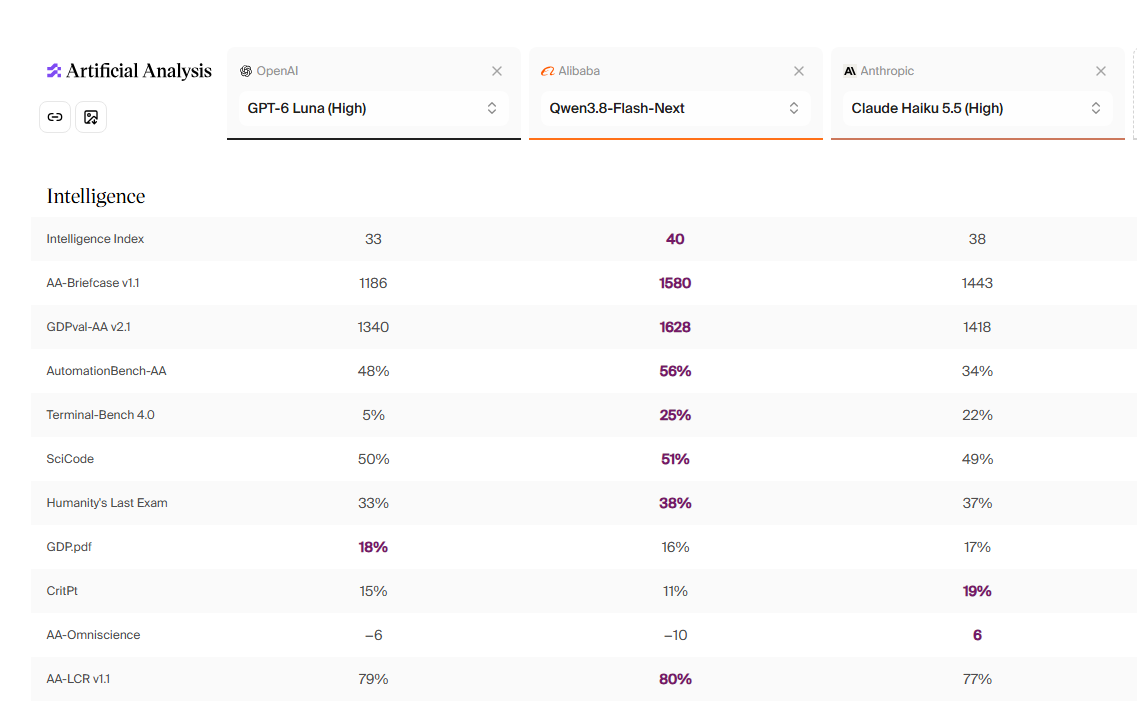
Task: Click the GDP.pdf value 18%
Action: click(x=373, y=547)
